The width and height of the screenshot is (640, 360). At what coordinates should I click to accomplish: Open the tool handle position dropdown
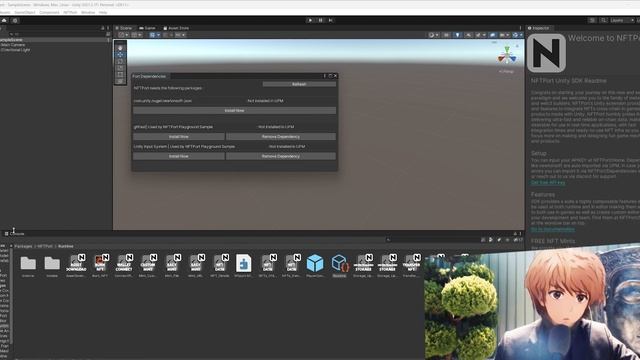pyautogui.click(x=123, y=35)
